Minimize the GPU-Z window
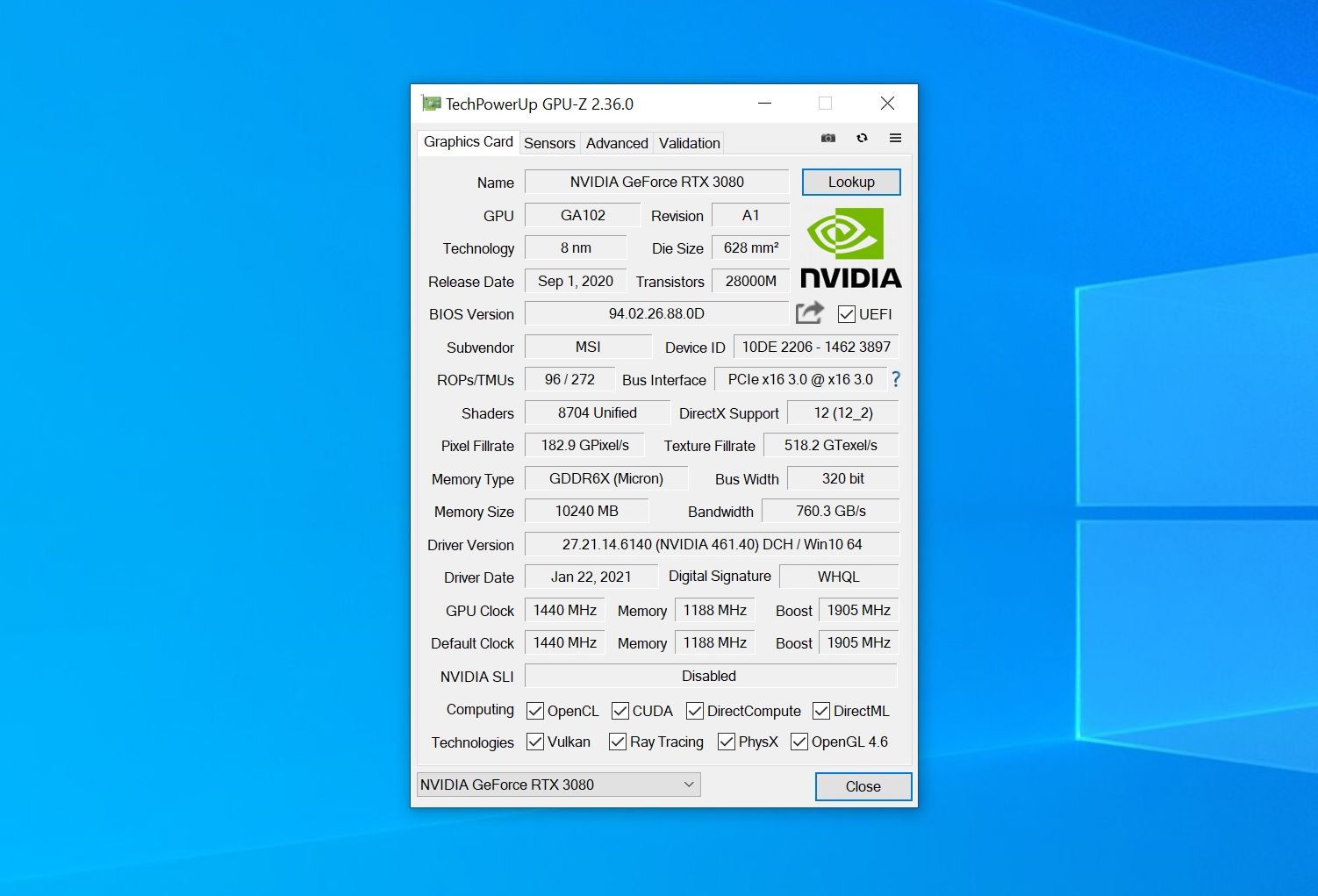 [765, 104]
